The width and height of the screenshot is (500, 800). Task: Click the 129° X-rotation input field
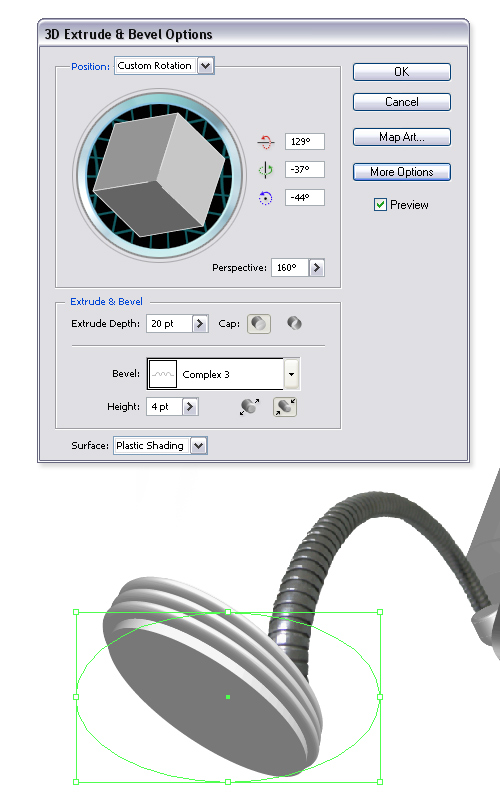pos(305,141)
